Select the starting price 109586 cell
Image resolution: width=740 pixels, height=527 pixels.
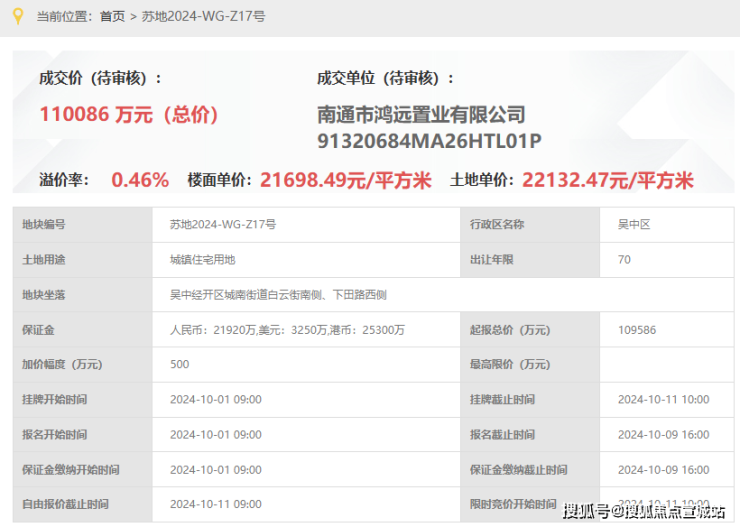click(x=666, y=330)
